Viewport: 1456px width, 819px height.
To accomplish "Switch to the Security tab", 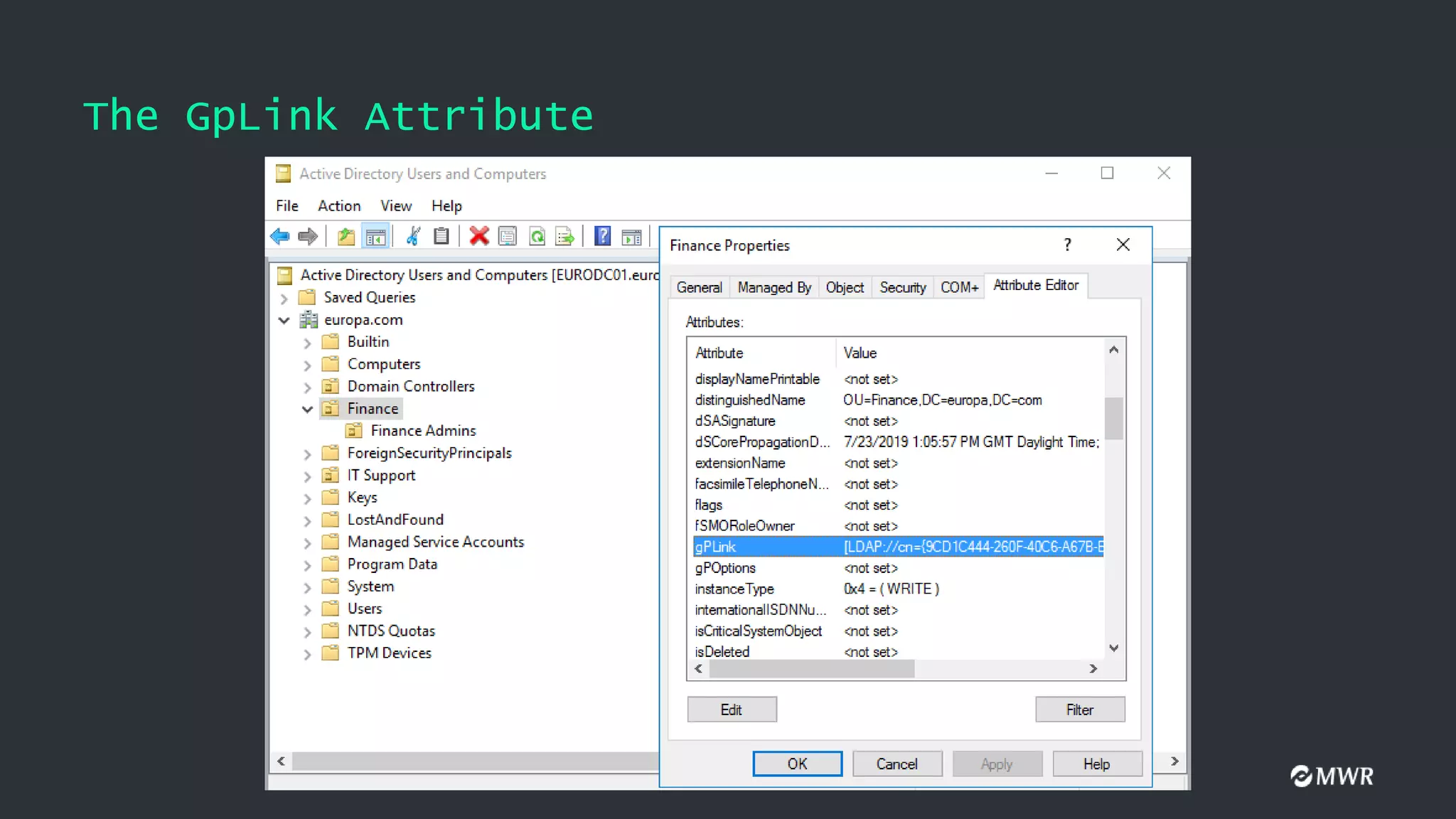I will click(x=903, y=287).
